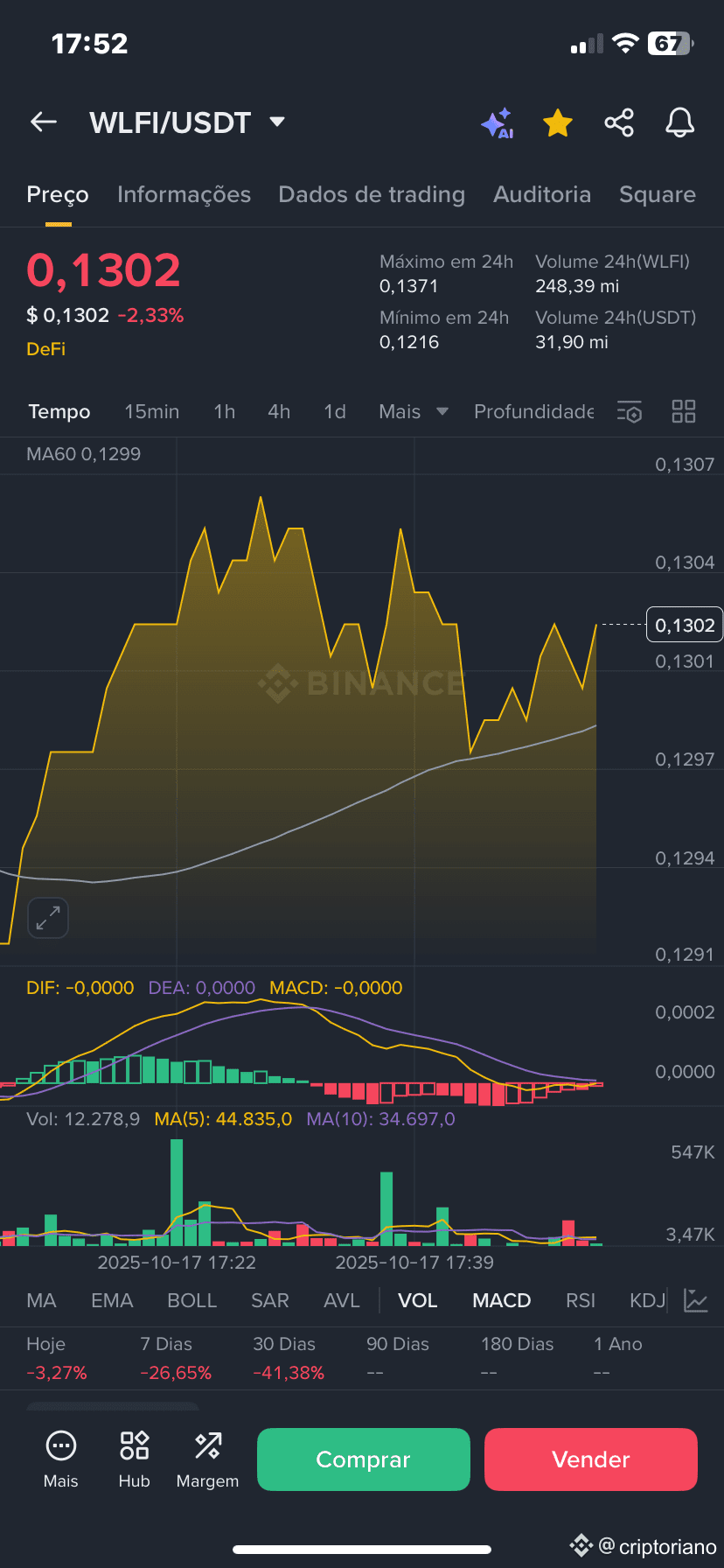Screen dimensions: 724x1568
Task: Expand chart to fullscreen icon
Action: pos(48,918)
